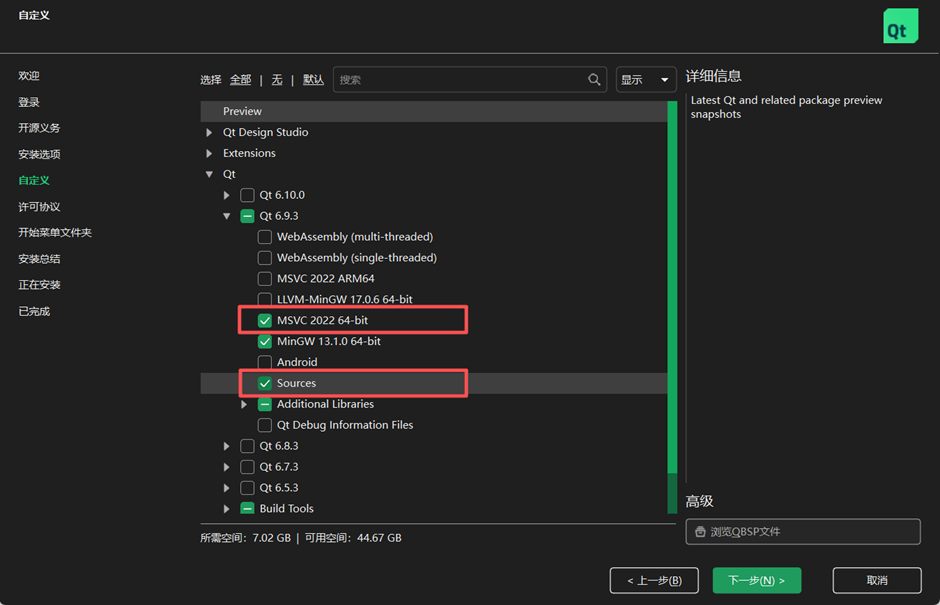Open the 安装选项 step
The height and width of the screenshot is (605, 940).
click(39, 154)
